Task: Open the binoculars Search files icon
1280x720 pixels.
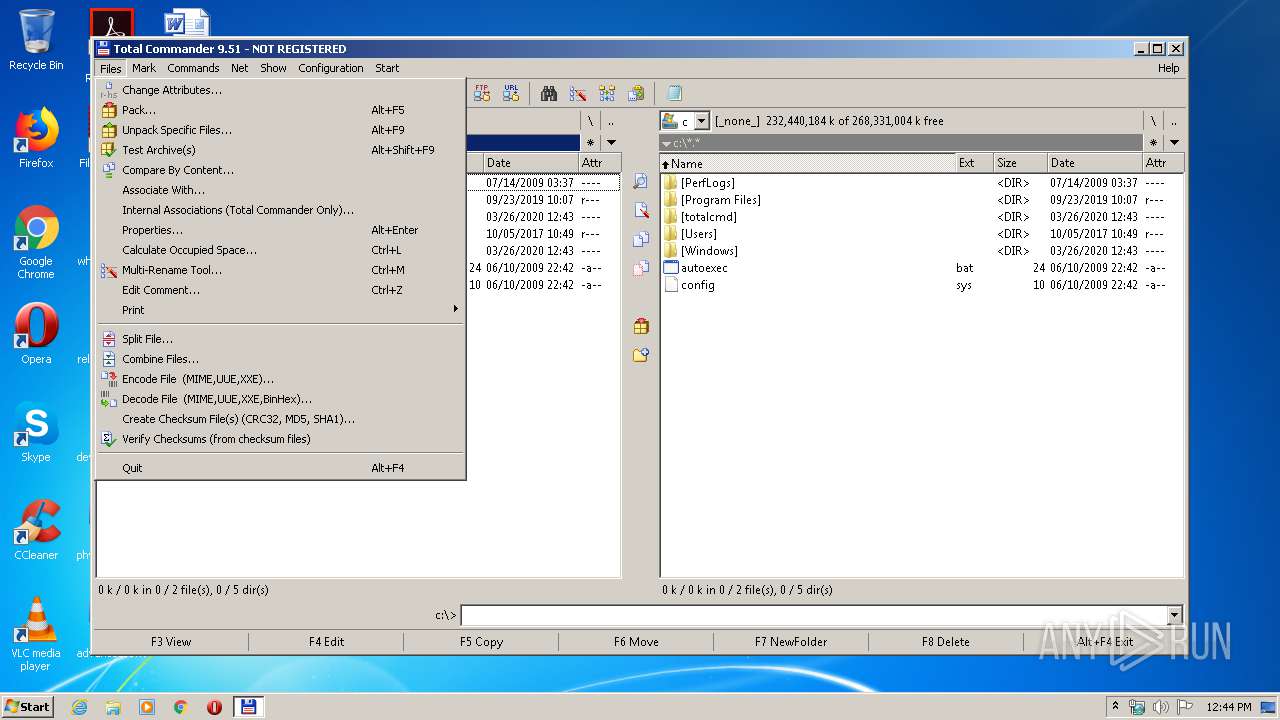Action: (549, 93)
